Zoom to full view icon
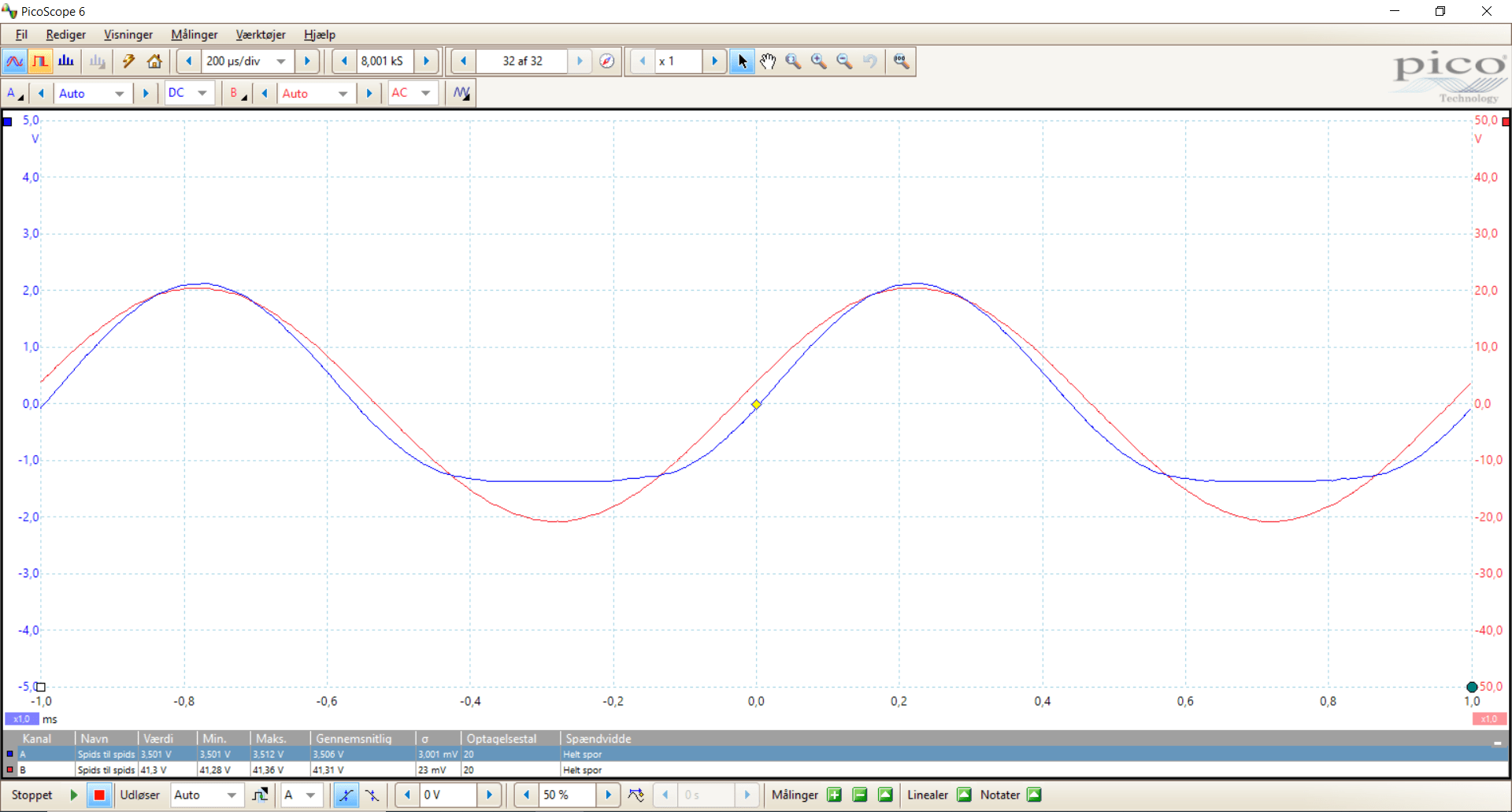 tap(901, 61)
